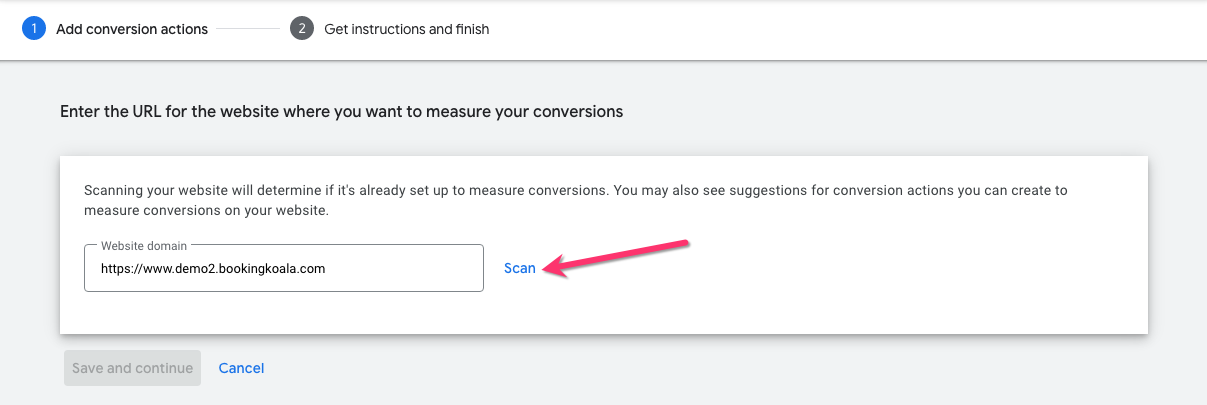
Task: Click the step 2 number circle
Action: pyautogui.click(x=302, y=29)
